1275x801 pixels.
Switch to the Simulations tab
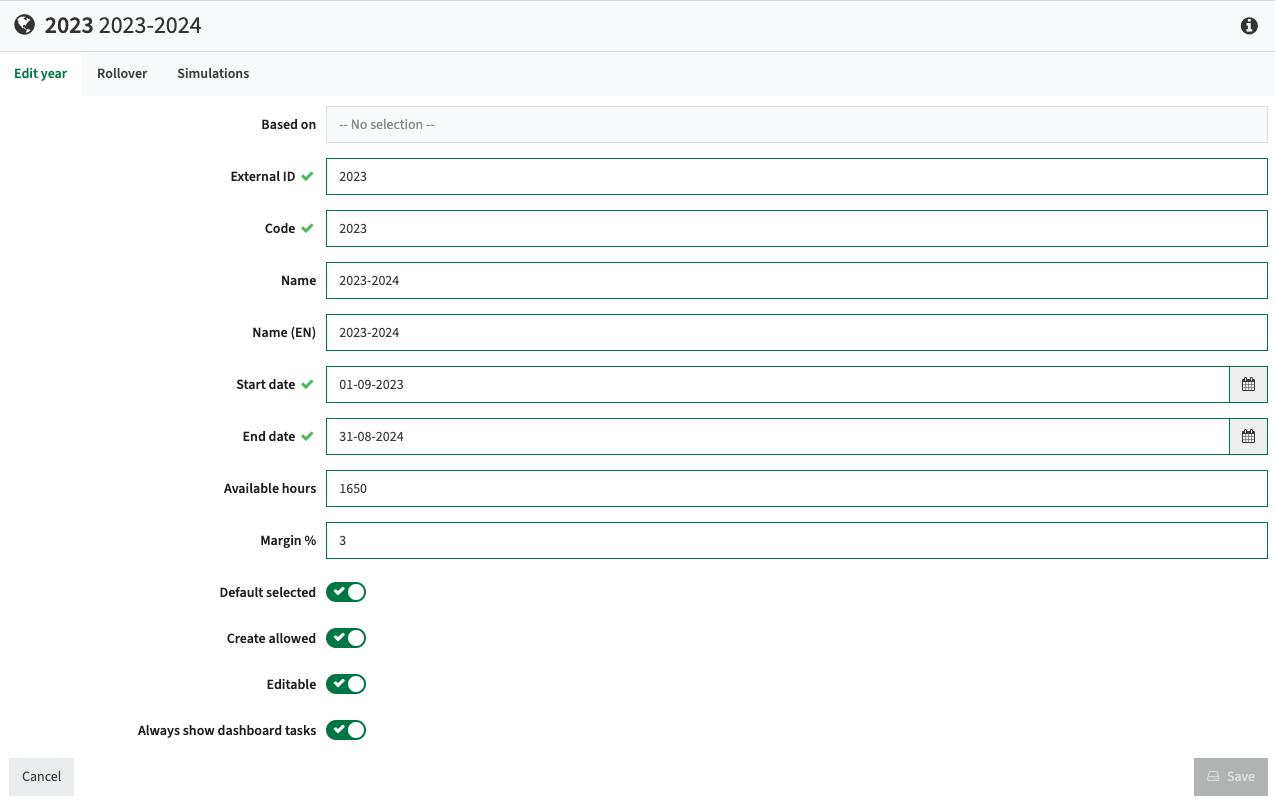(213, 73)
